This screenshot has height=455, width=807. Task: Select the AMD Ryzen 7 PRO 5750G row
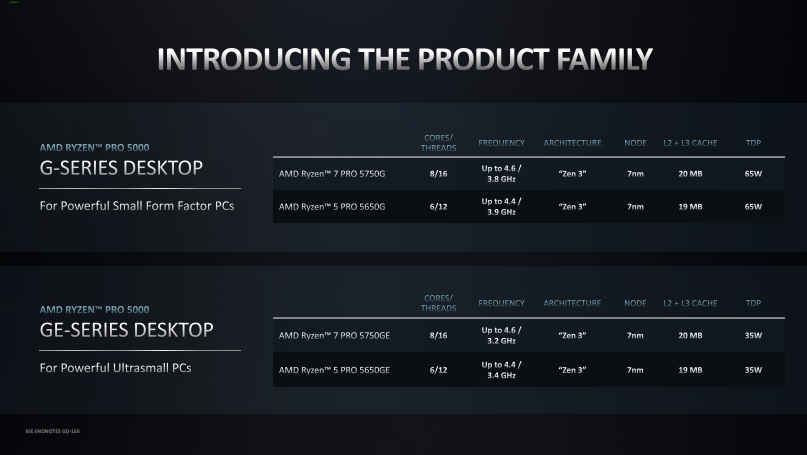(x=529, y=173)
